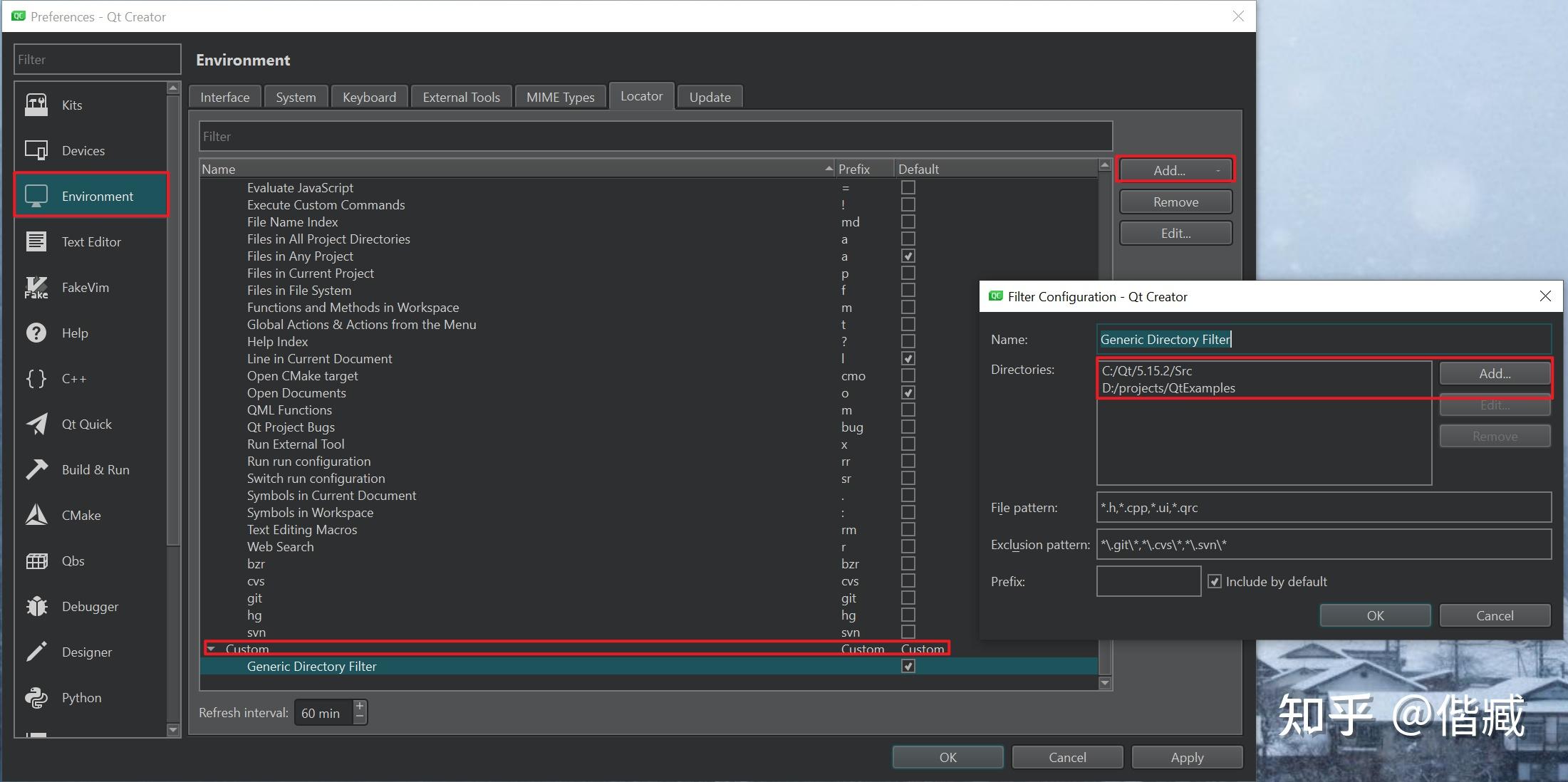
Task: Close the Filter Configuration dialog
Action: pyautogui.click(x=1544, y=296)
